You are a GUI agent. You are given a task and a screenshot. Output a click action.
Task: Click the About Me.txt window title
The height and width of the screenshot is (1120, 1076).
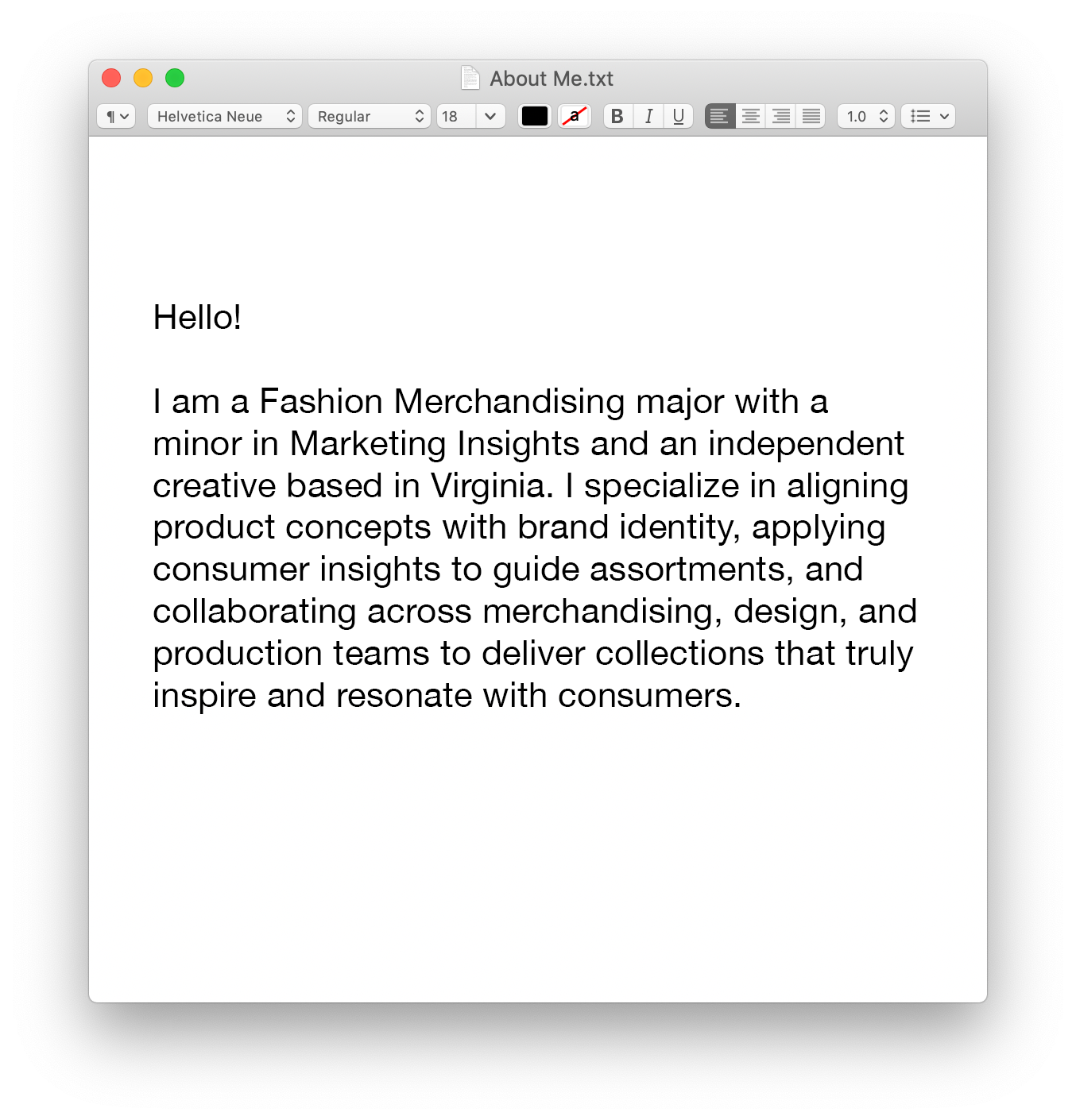point(552,79)
